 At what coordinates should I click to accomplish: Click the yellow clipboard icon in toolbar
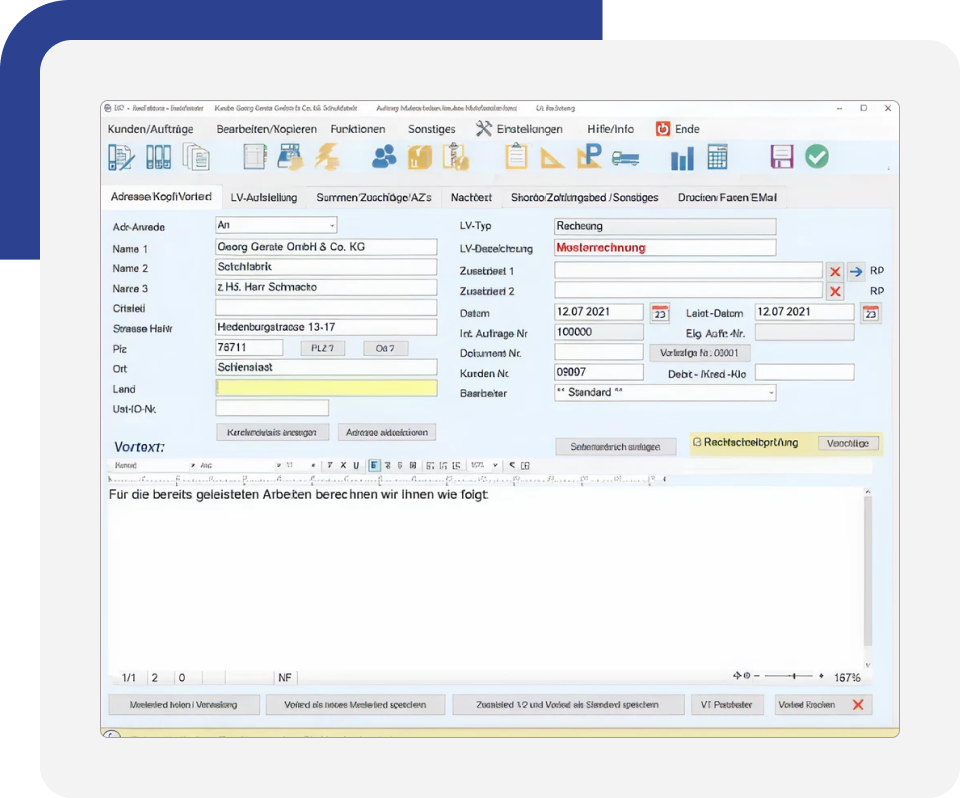[x=516, y=157]
